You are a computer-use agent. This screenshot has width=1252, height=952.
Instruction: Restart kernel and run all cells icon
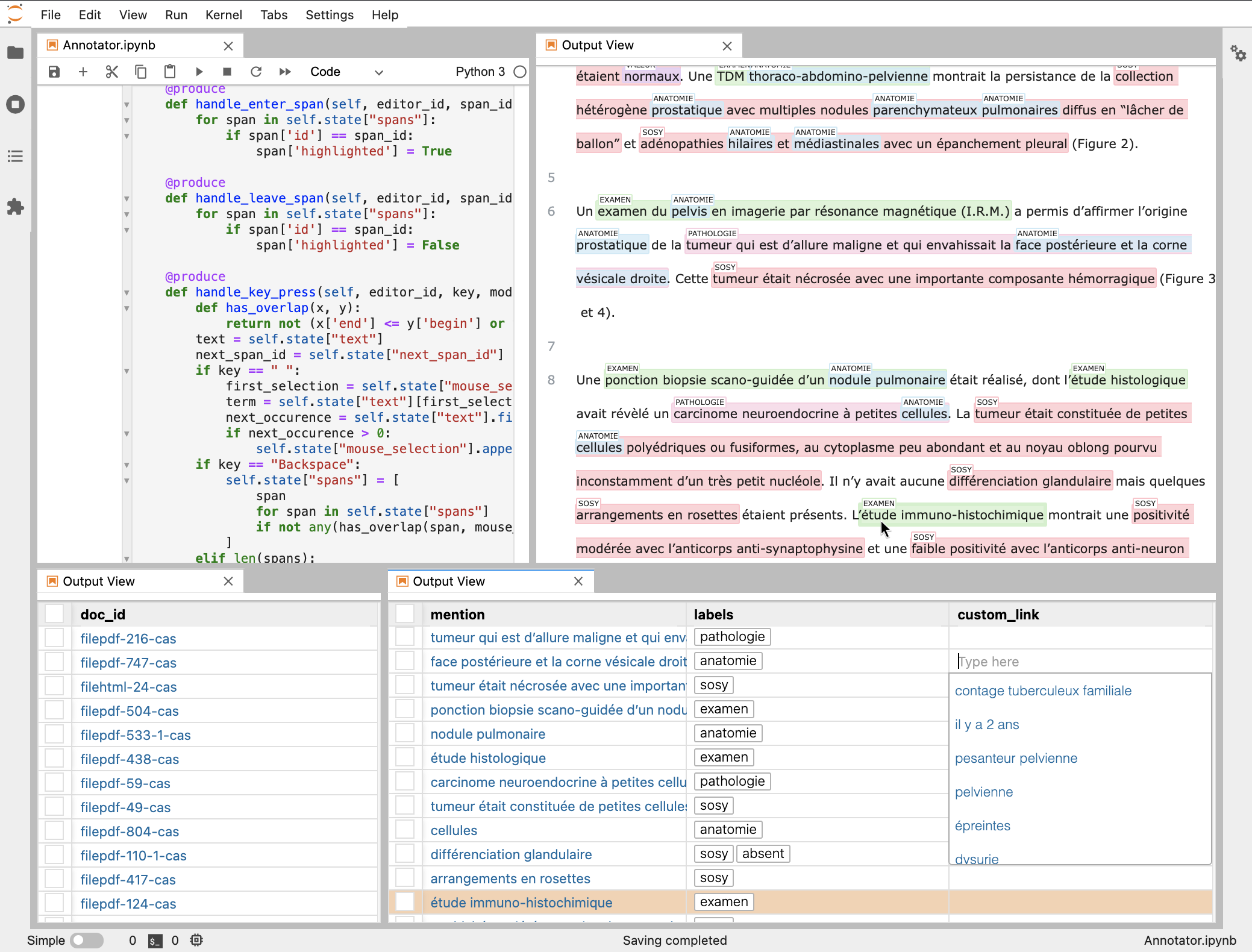[285, 72]
